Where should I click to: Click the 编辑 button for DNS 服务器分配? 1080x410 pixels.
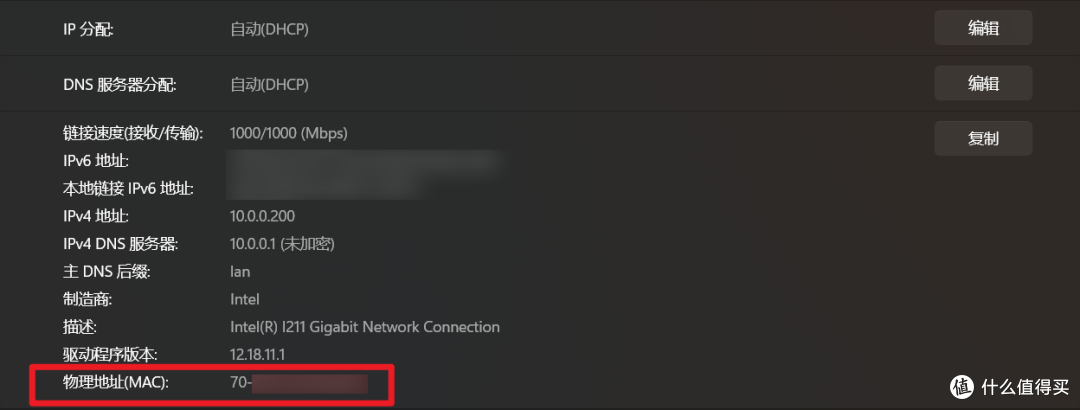983,83
